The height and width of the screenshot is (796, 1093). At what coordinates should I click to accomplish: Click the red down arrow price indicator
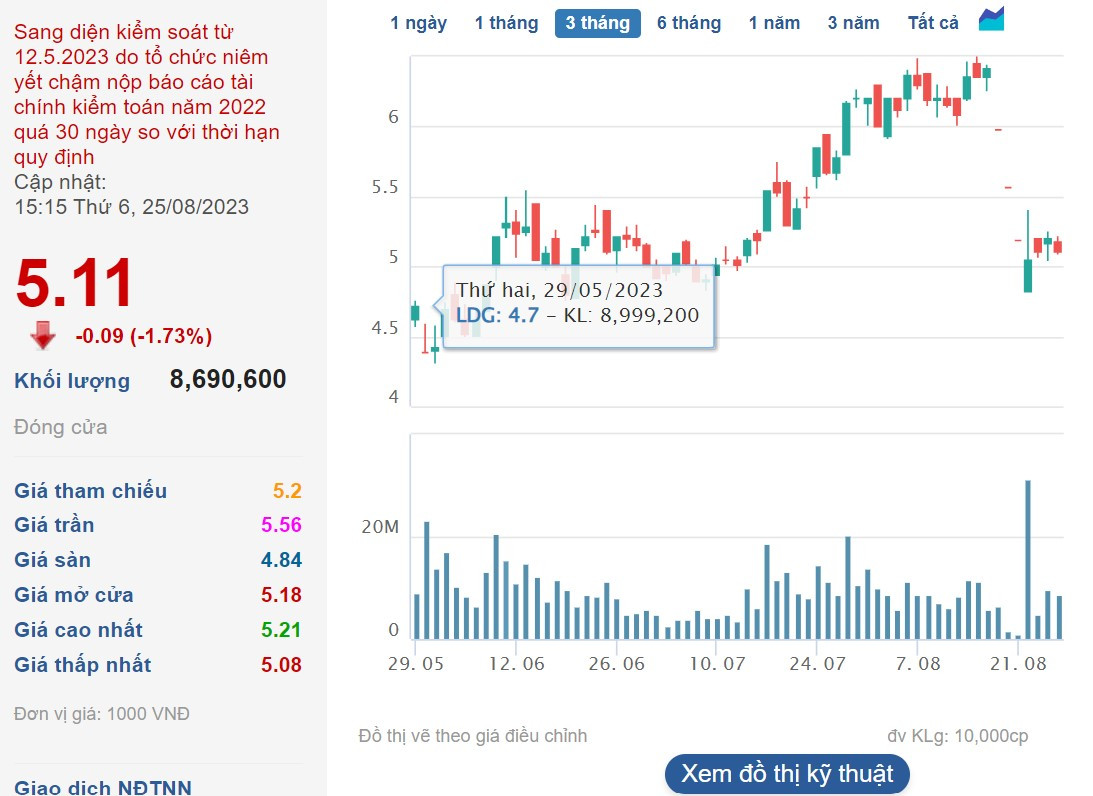tap(43, 336)
